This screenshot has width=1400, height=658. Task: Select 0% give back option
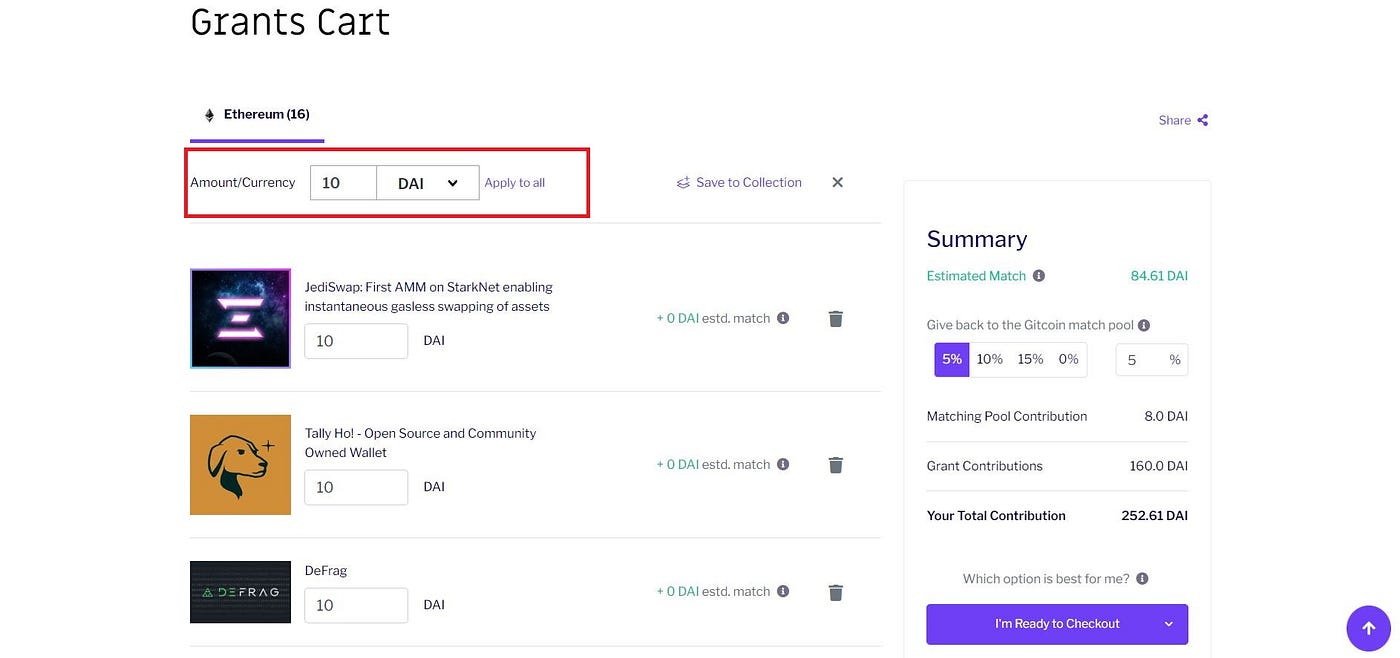(1068, 359)
